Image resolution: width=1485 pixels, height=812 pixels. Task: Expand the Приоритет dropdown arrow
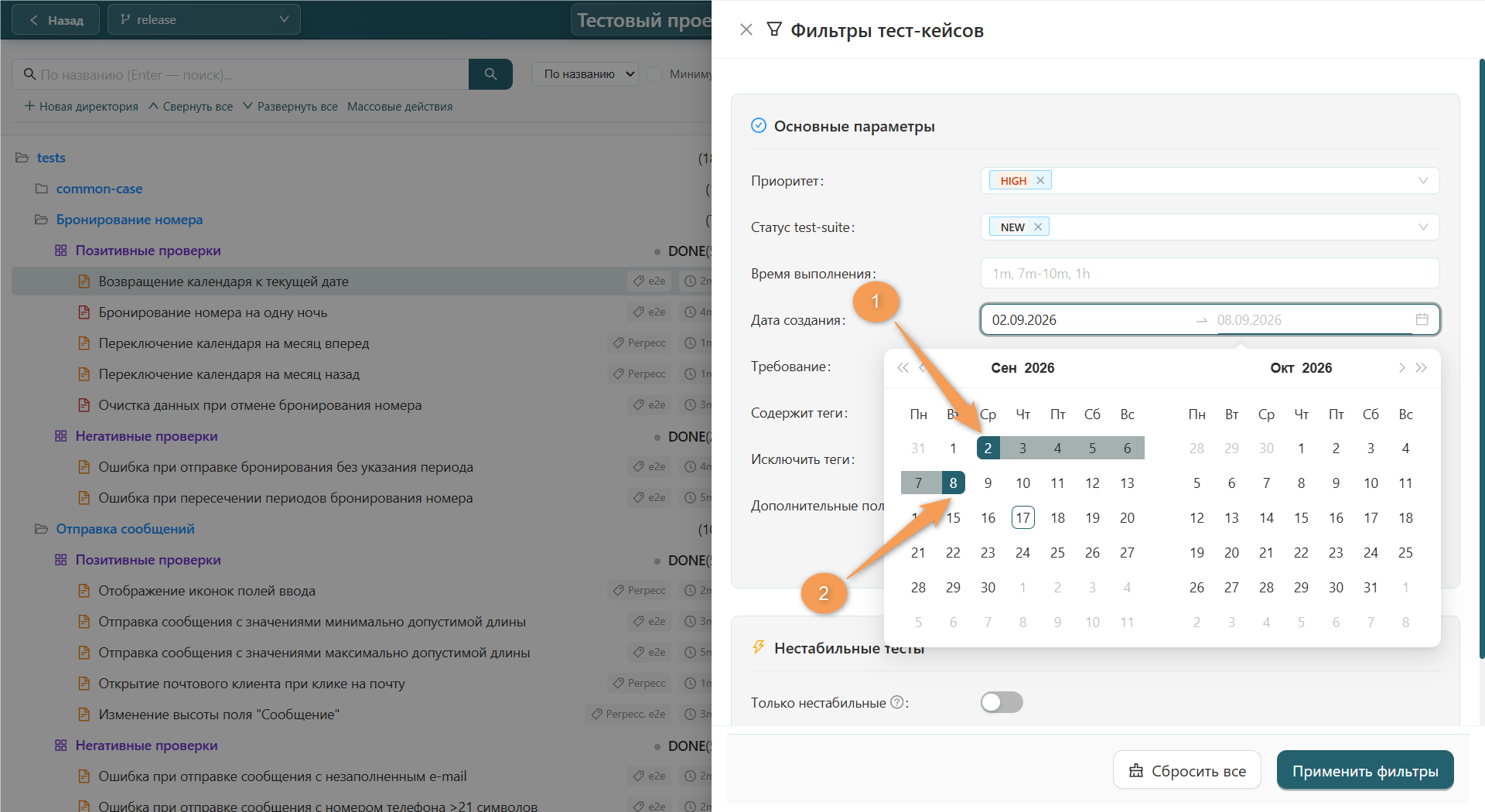tap(1422, 180)
